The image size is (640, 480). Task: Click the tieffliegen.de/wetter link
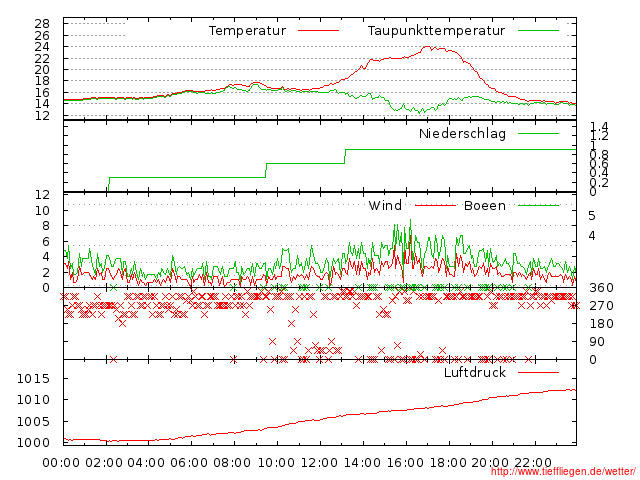(563, 471)
